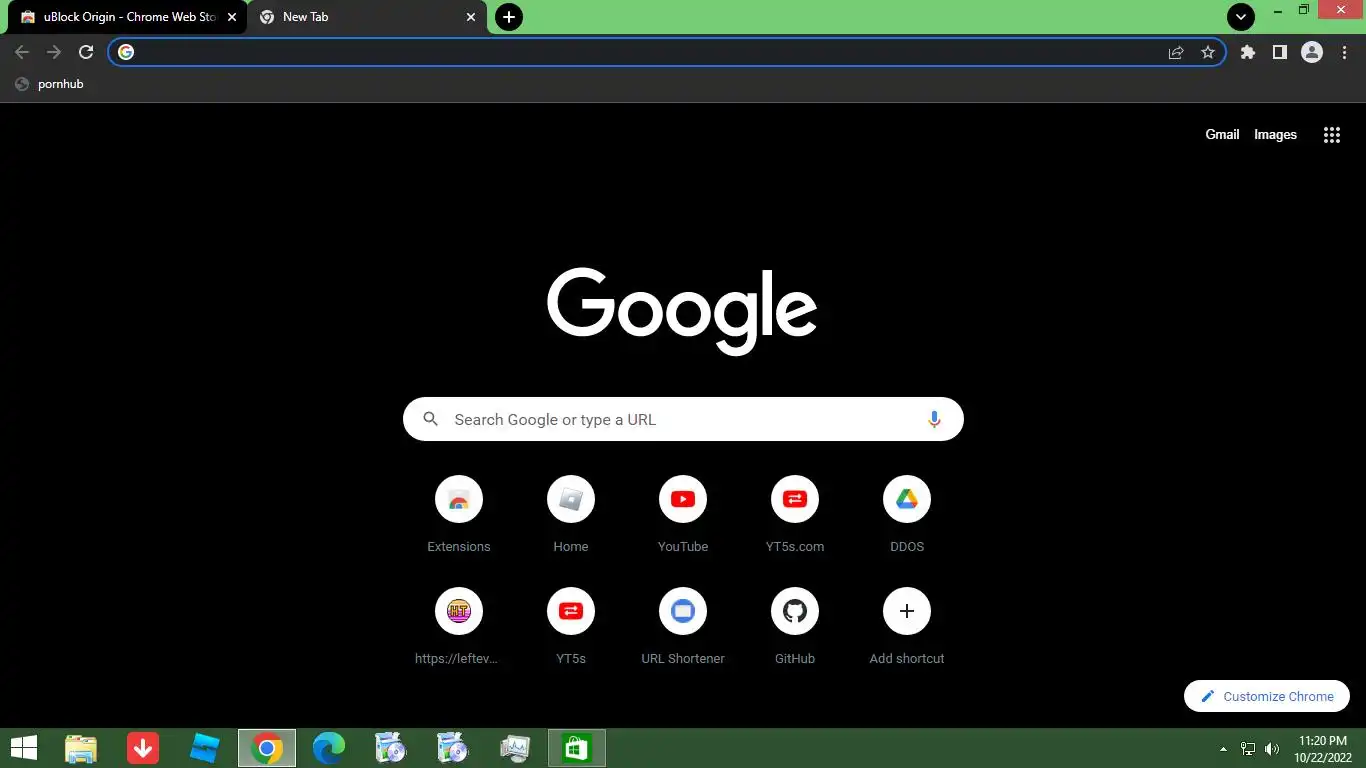Open the Chrome three-dot menu
This screenshot has width=1366, height=768.
1344,52
